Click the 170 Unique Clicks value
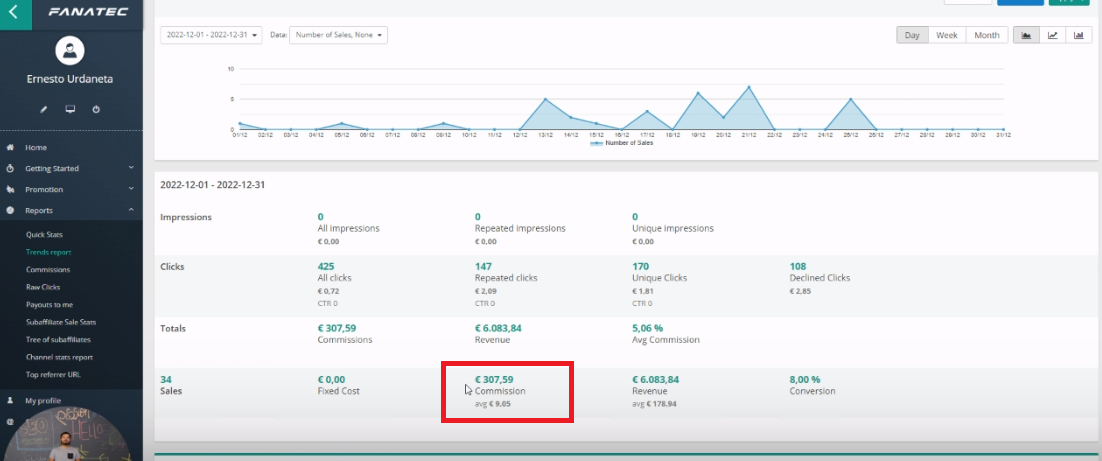 [640, 266]
